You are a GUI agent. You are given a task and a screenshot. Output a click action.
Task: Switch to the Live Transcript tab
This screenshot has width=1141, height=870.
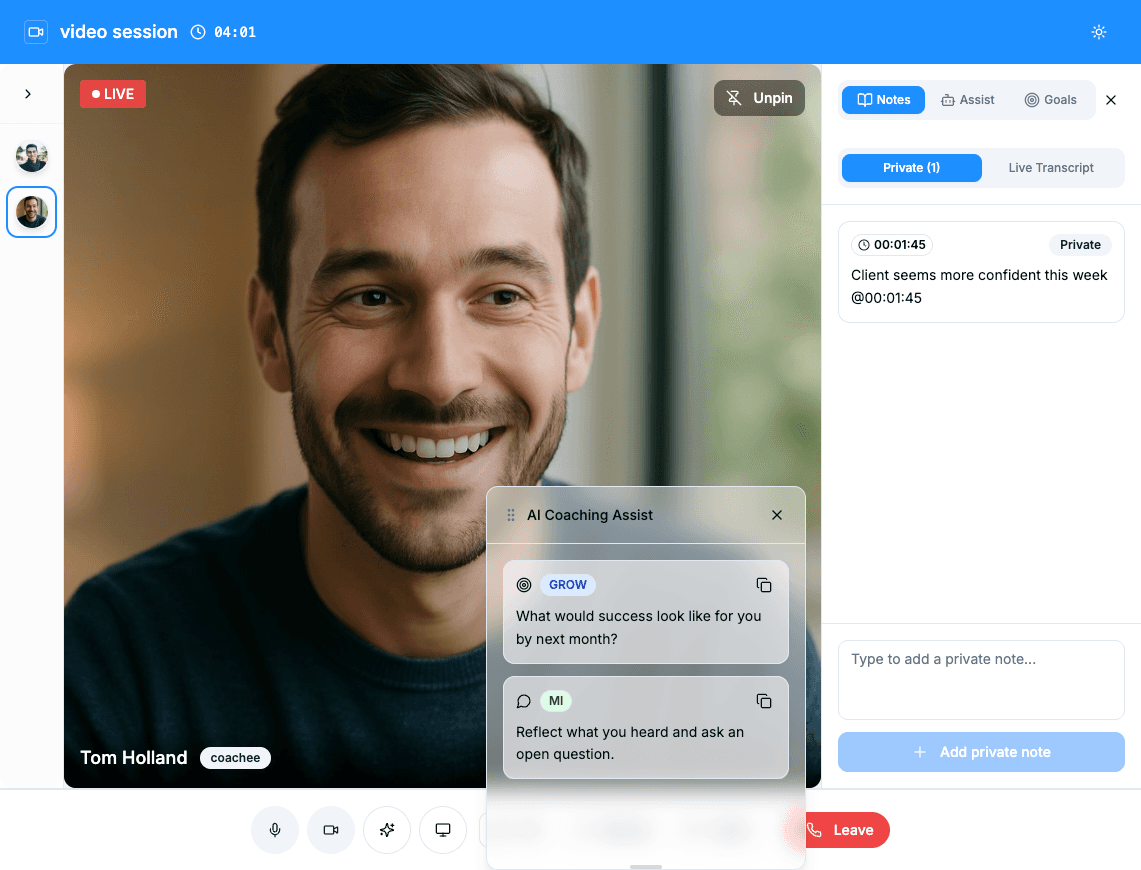[x=1051, y=167]
